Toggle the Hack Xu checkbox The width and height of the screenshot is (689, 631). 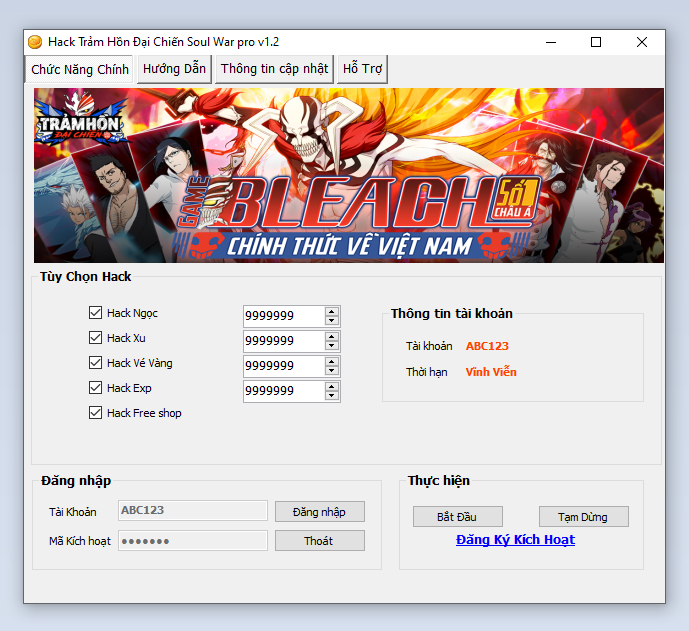[x=96, y=338]
